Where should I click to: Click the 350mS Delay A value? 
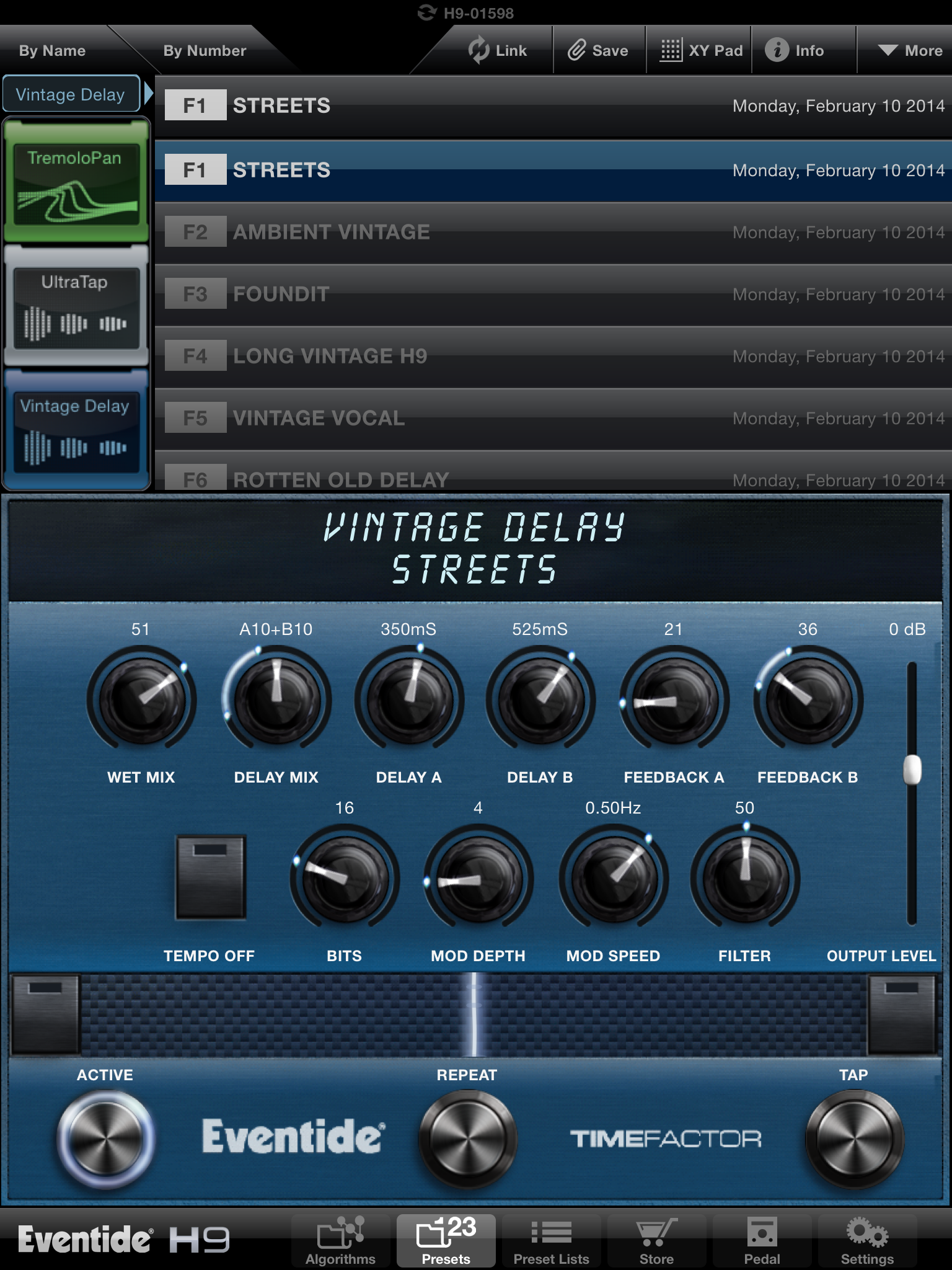pyautogui.click(x=408, y=629)
